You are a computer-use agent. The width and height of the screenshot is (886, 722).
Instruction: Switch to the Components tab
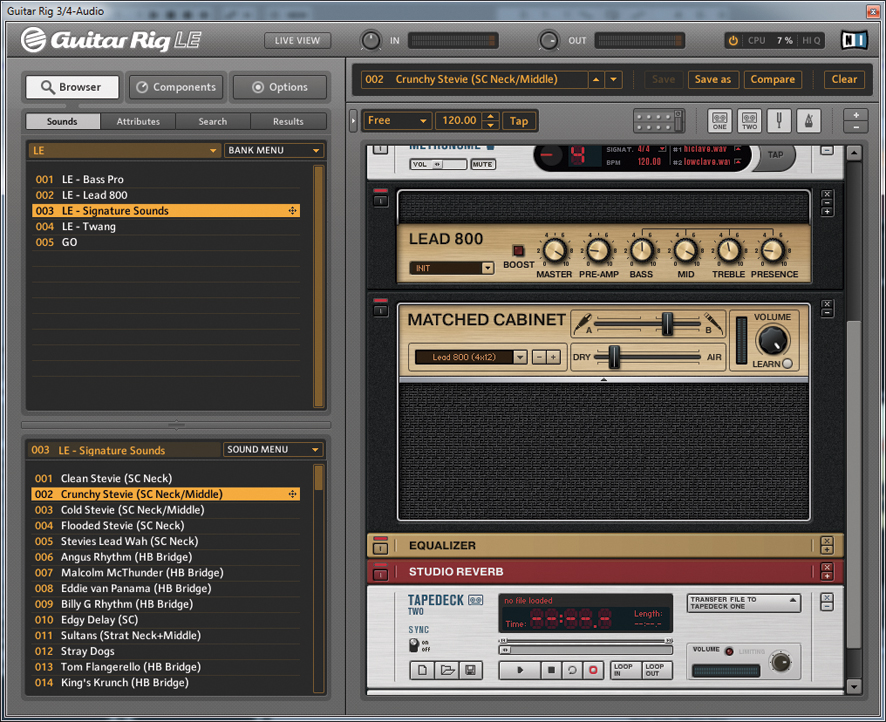[176, 87]
